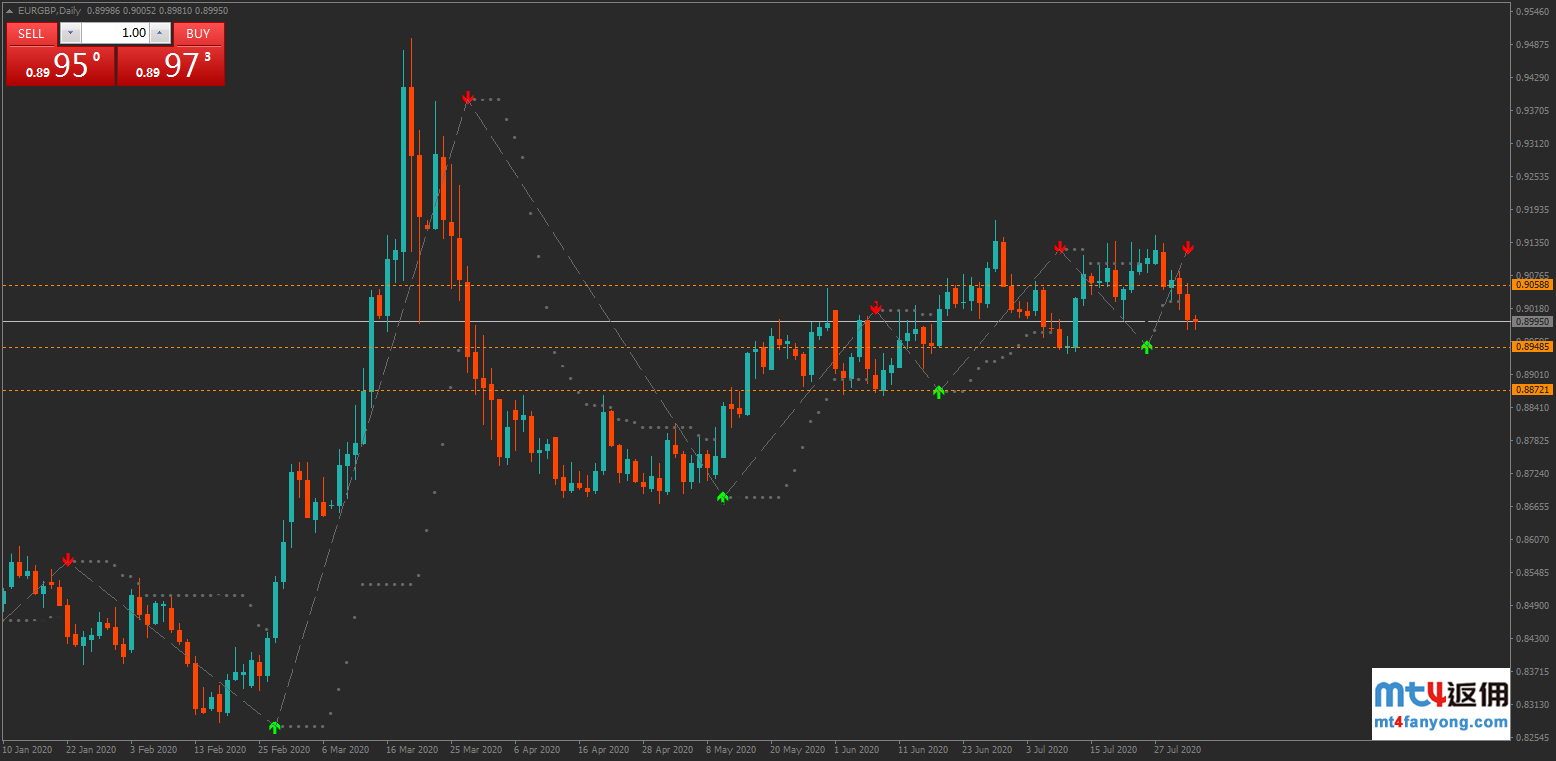Click the orange 0.90588 price label
The width and height of the screenshot is (1556, 761).
(1532, 285)
